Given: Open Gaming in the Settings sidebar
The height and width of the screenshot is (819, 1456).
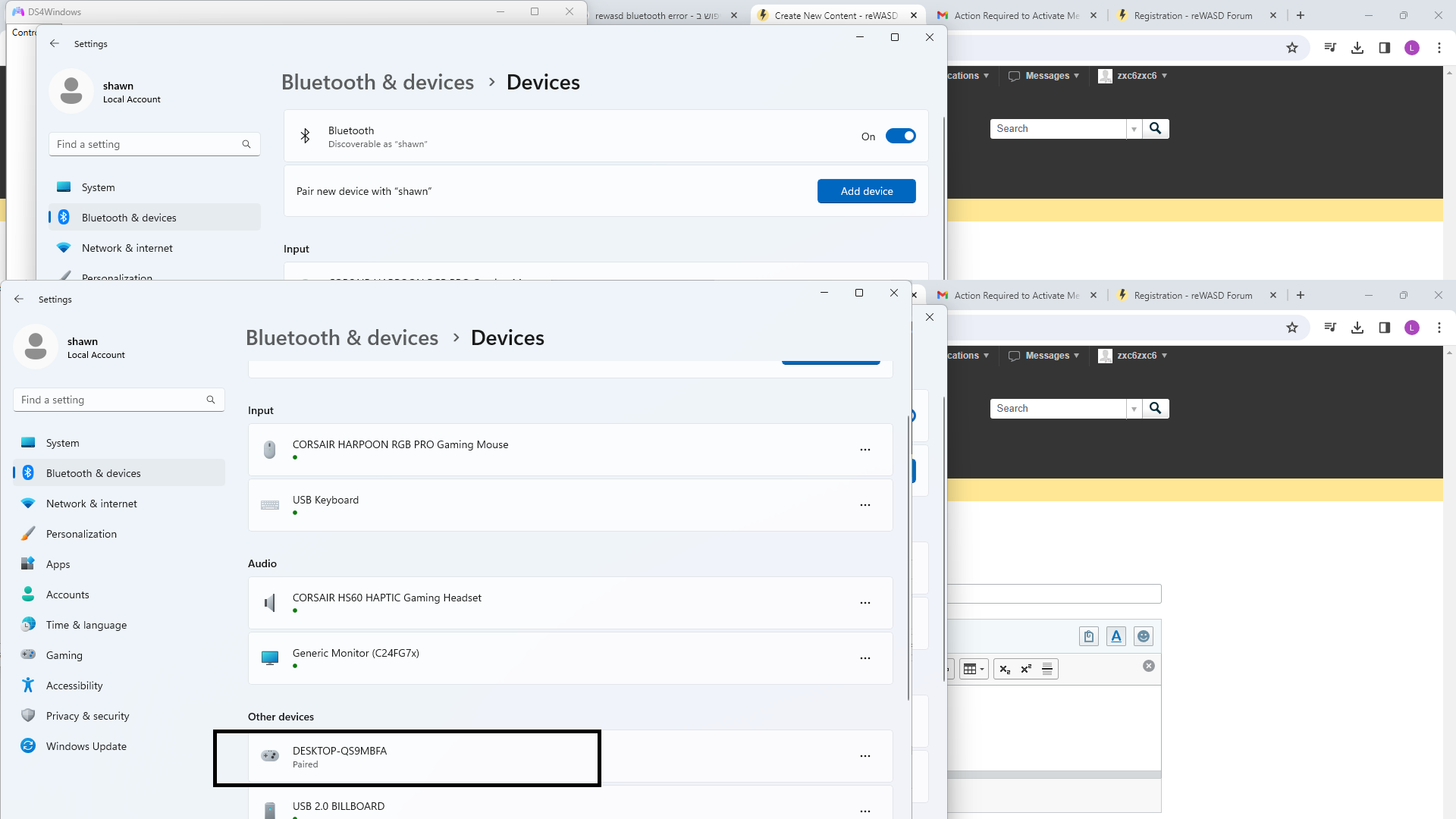Looking at the screenshot, I should coord(119,655).
